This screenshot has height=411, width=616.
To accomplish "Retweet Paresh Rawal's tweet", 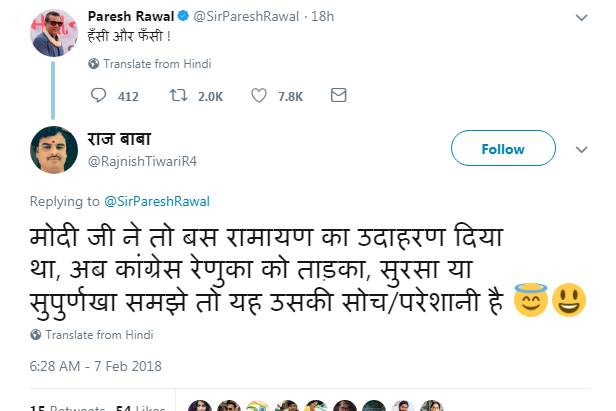I will (178, 95).
